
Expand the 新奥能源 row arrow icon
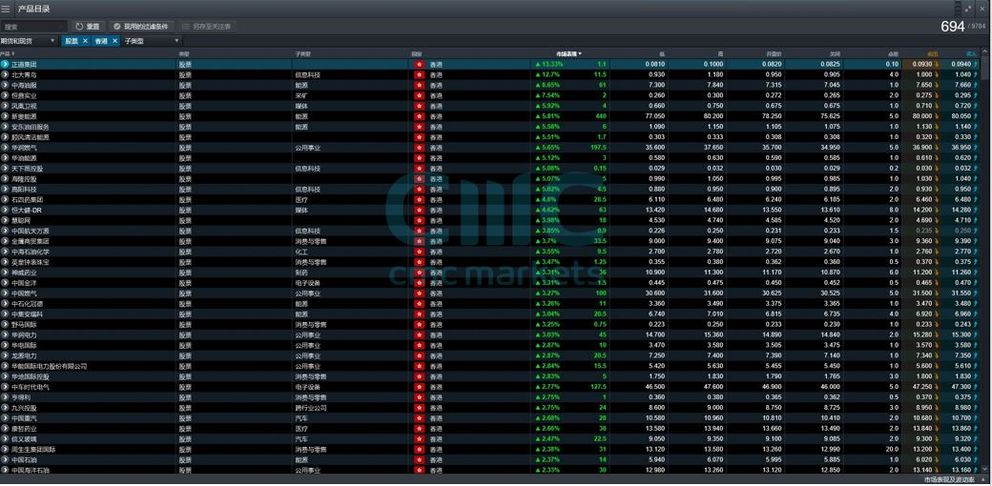(x=5, y=116)
